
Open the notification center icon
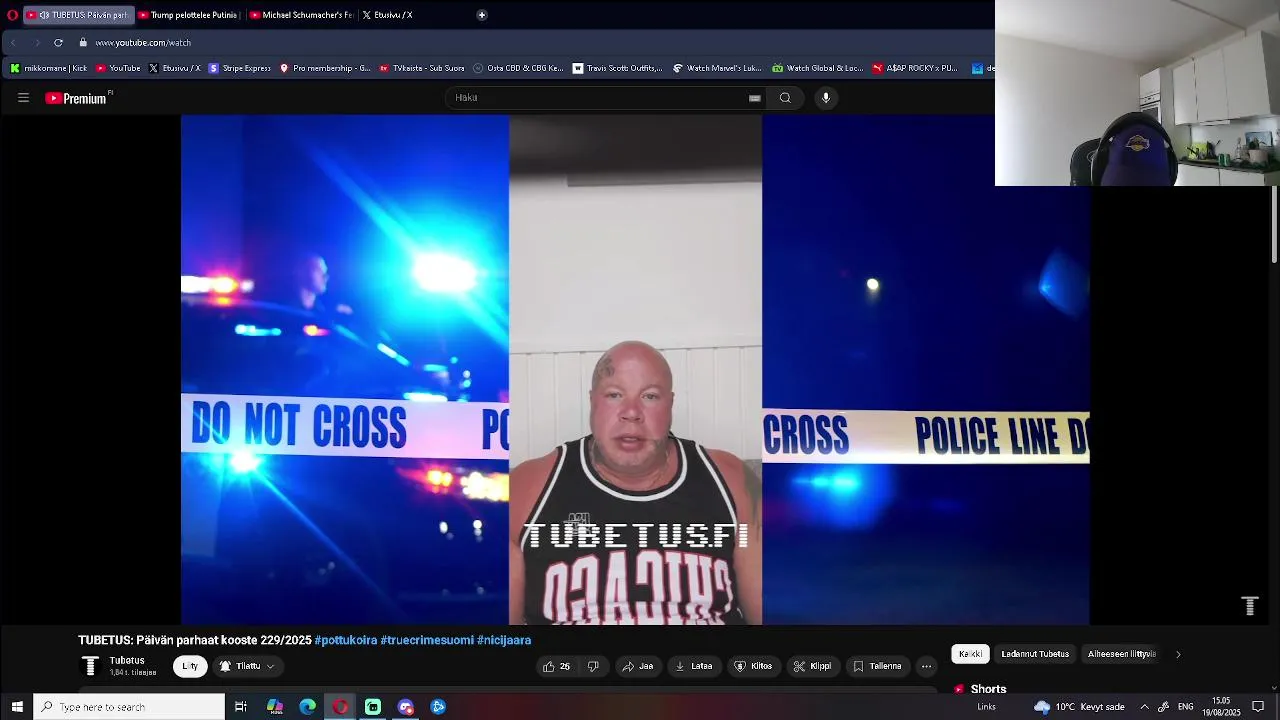[x=1258, y=707]
